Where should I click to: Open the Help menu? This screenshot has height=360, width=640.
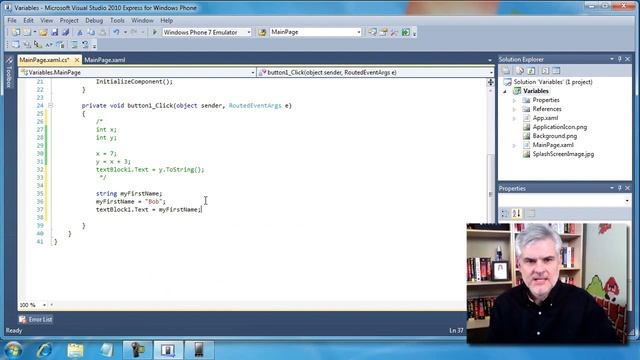pos(167,20)
